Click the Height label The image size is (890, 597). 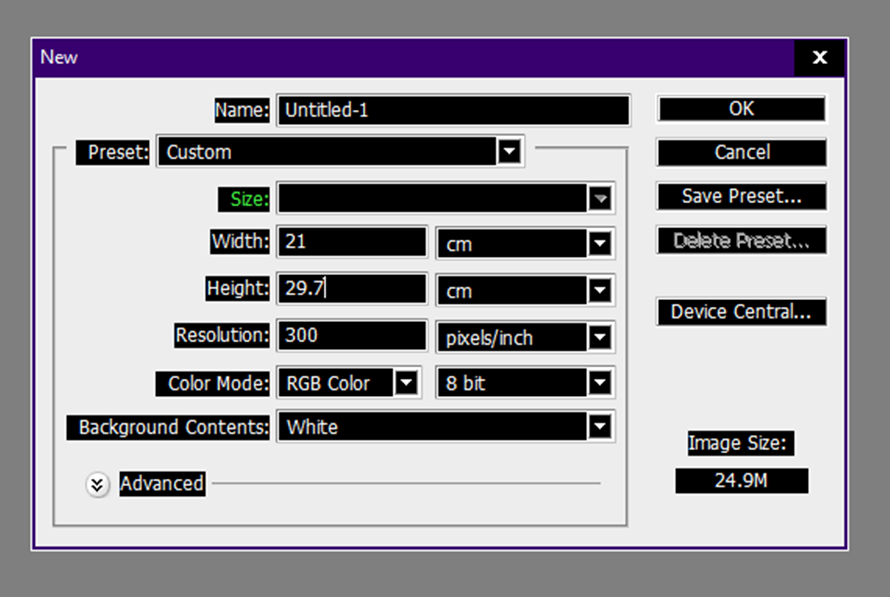pos(237,288)
